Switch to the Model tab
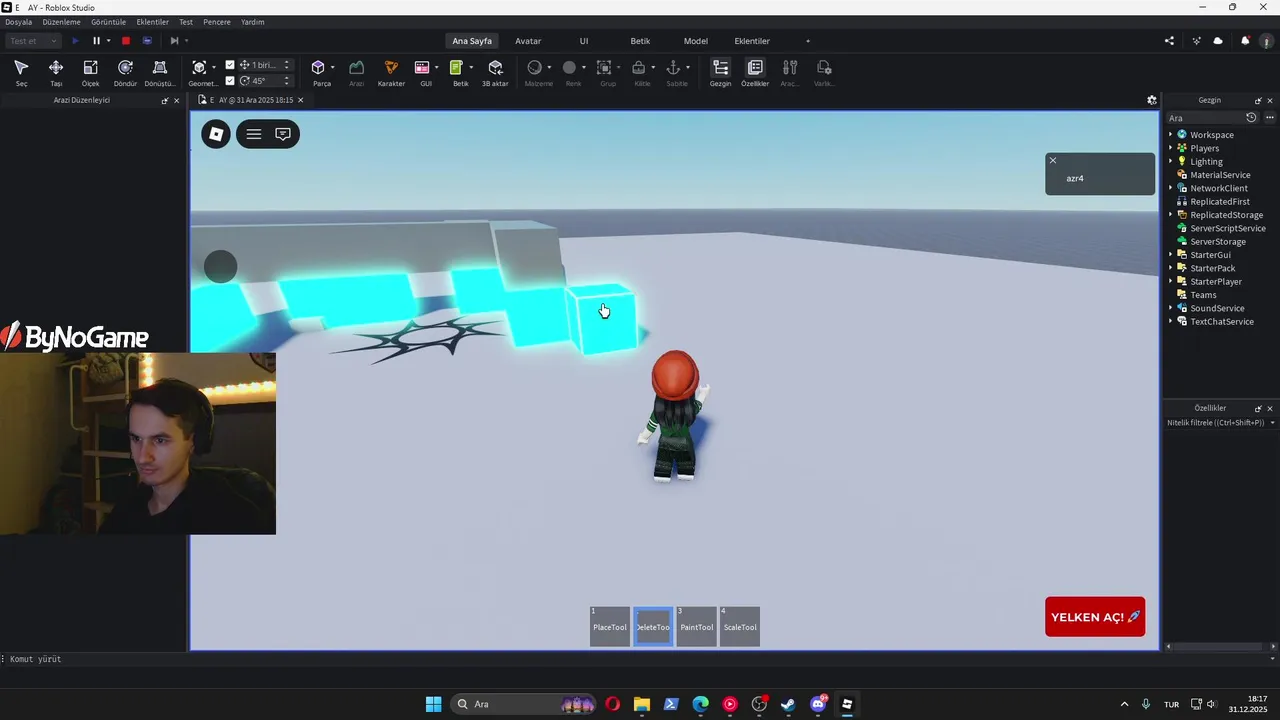 [696, 41]
